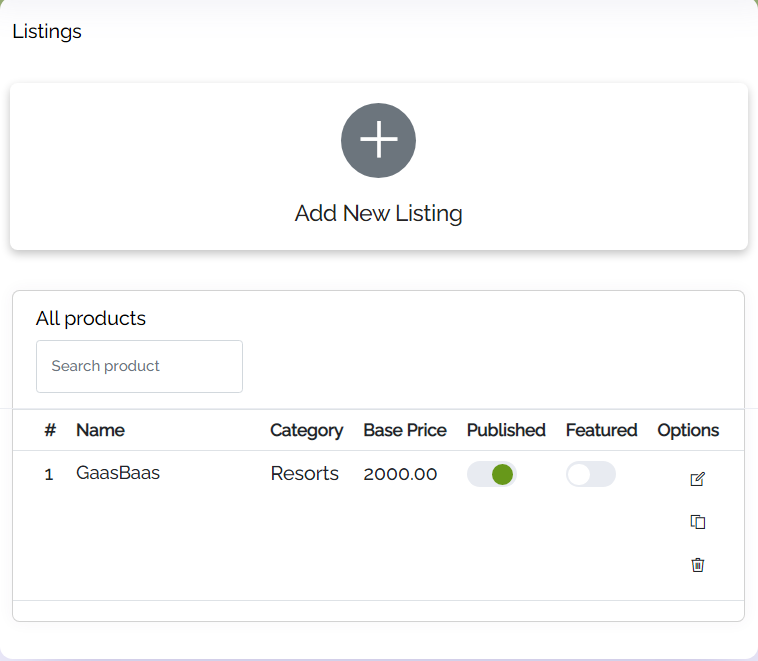
Task: Click the Options column header
Action: pyautogui.click(x=688, y=430)
